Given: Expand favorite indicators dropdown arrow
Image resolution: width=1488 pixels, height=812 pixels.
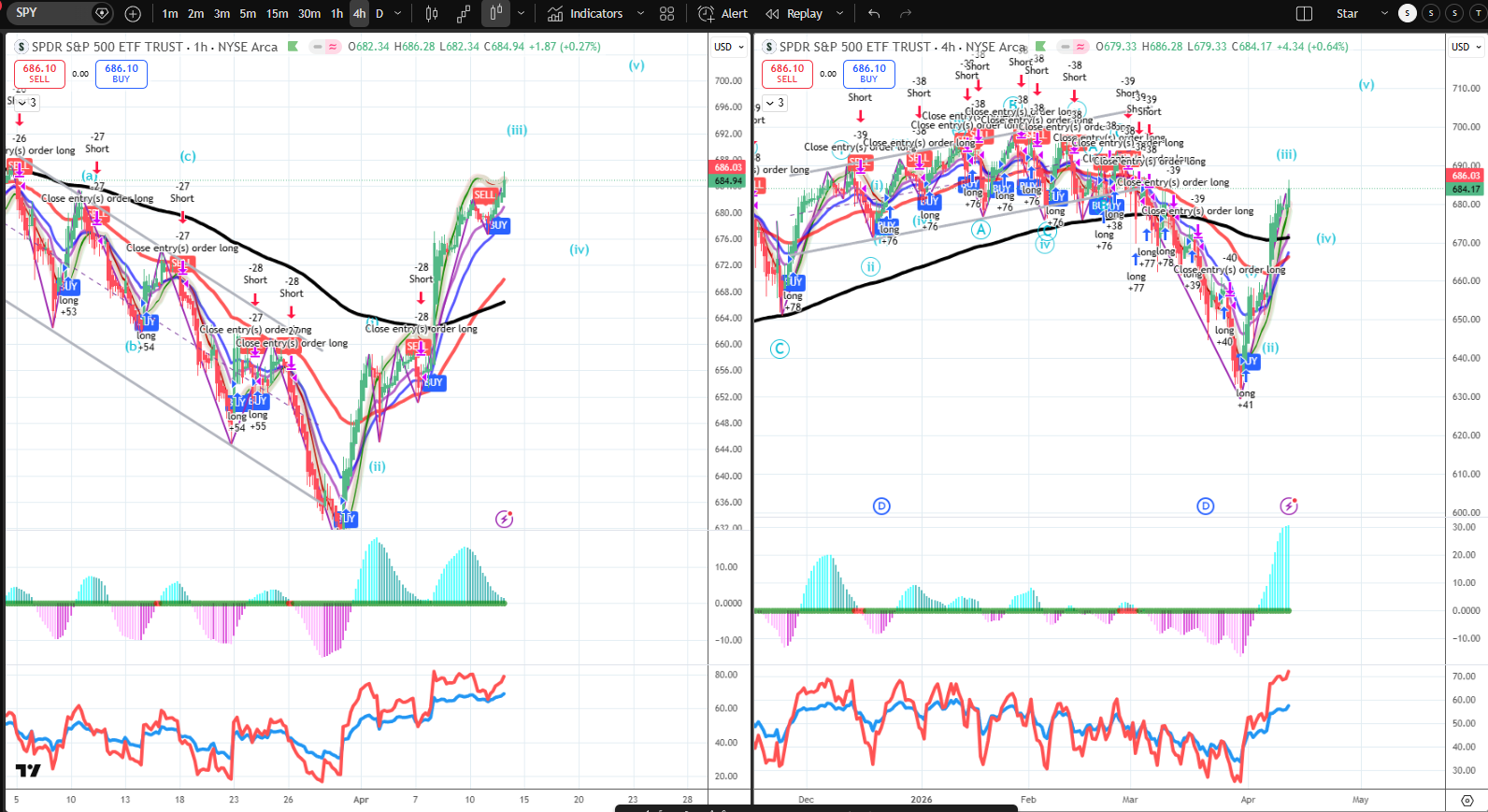Looking at the screenshot, I should (640, 14).
